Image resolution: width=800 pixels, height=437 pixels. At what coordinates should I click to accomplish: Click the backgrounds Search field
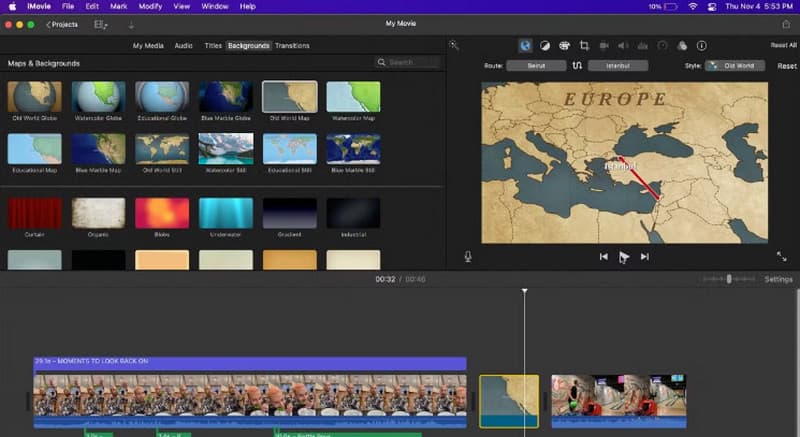408,62
